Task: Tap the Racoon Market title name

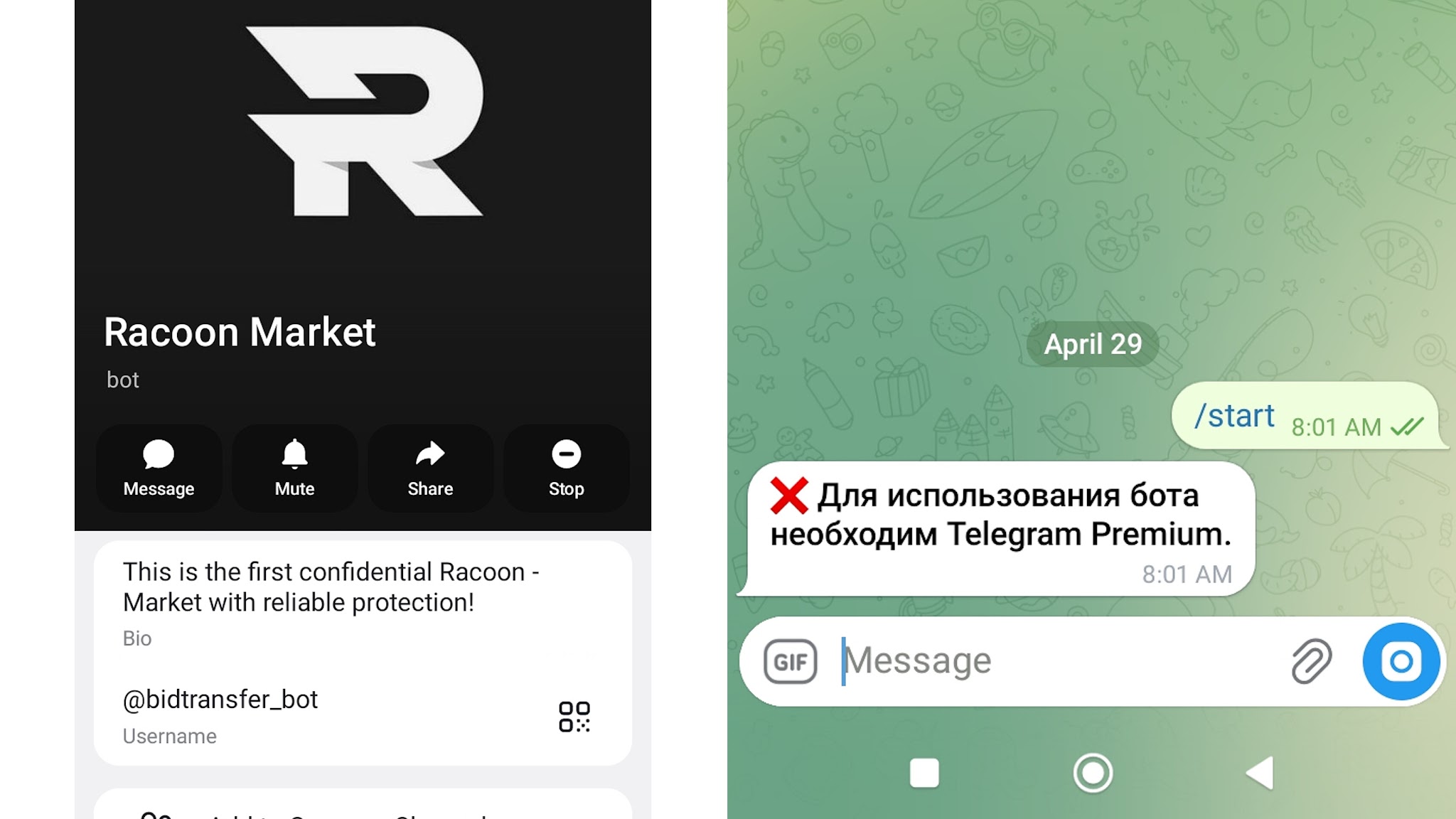Action: [240, 332]
